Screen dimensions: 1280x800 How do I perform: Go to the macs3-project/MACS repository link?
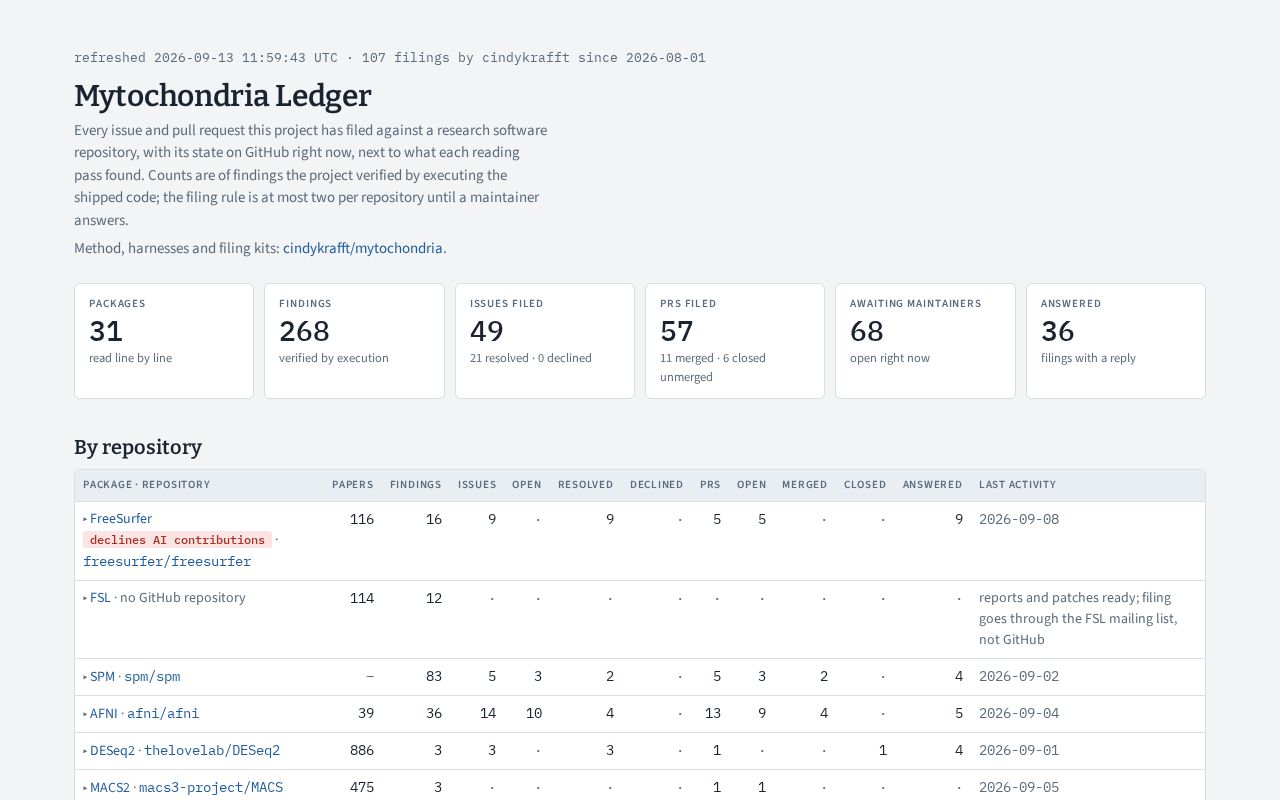pos(211,788)
